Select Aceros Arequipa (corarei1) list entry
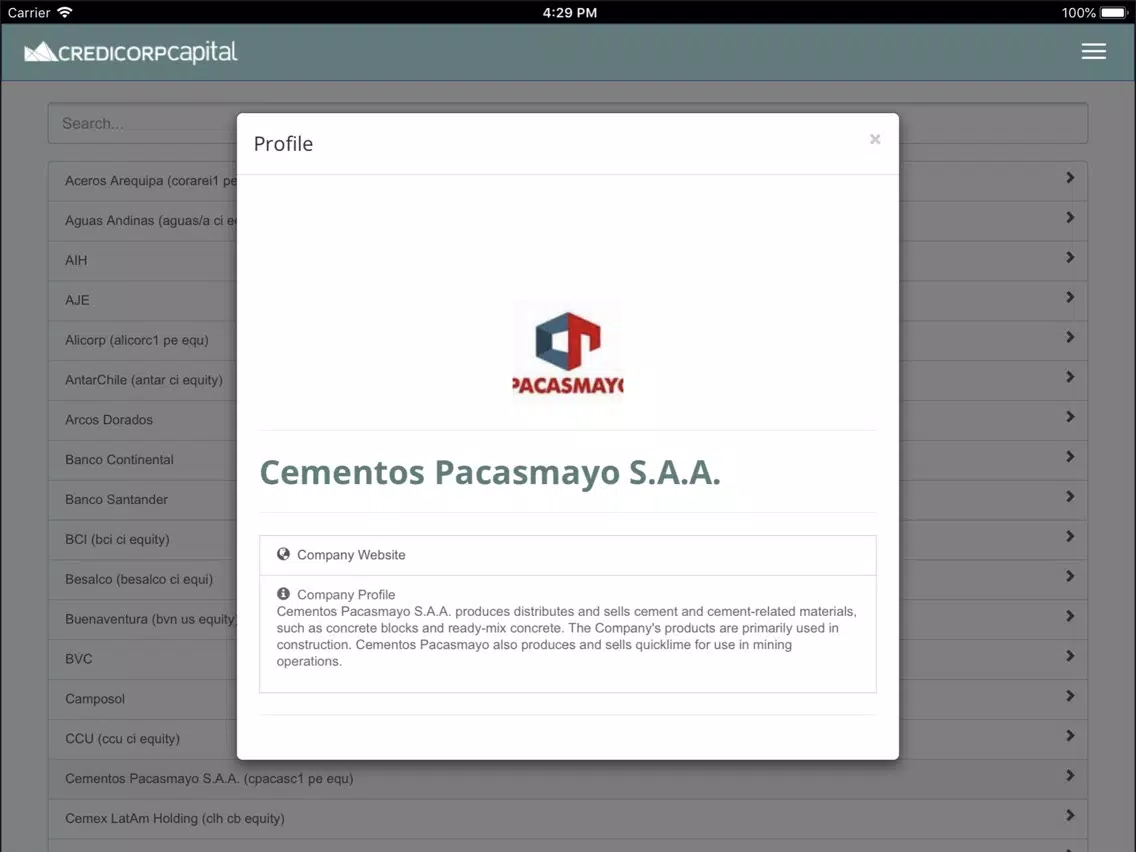The image size is (1136, 852). click(x=151, y=180)
